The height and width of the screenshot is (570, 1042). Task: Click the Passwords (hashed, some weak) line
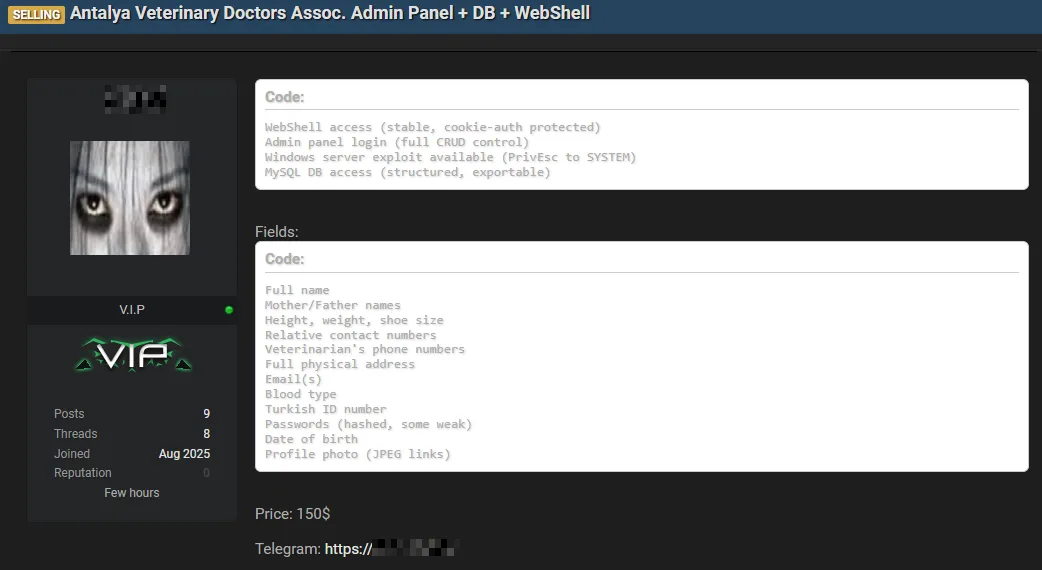pyautogui.click(x=368, y=424)
